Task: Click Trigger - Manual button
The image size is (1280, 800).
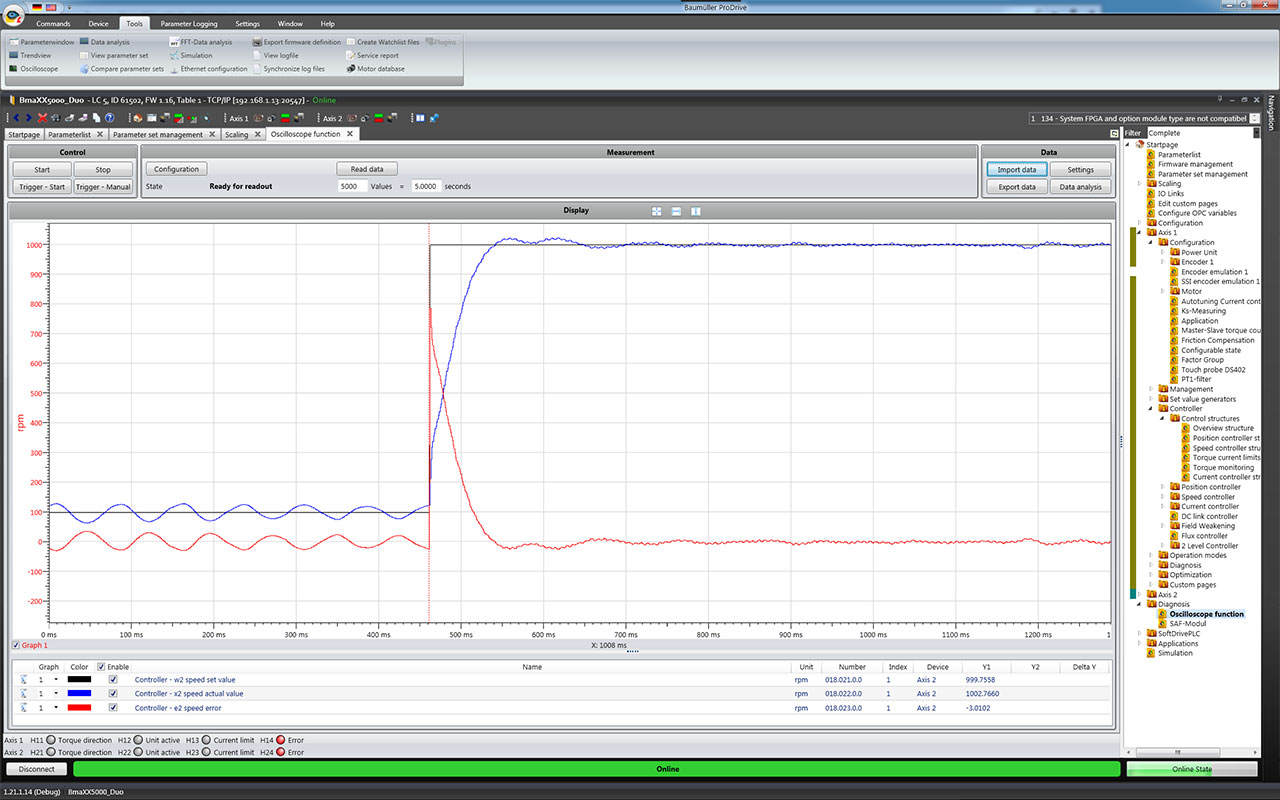Action: click(103, 186)
